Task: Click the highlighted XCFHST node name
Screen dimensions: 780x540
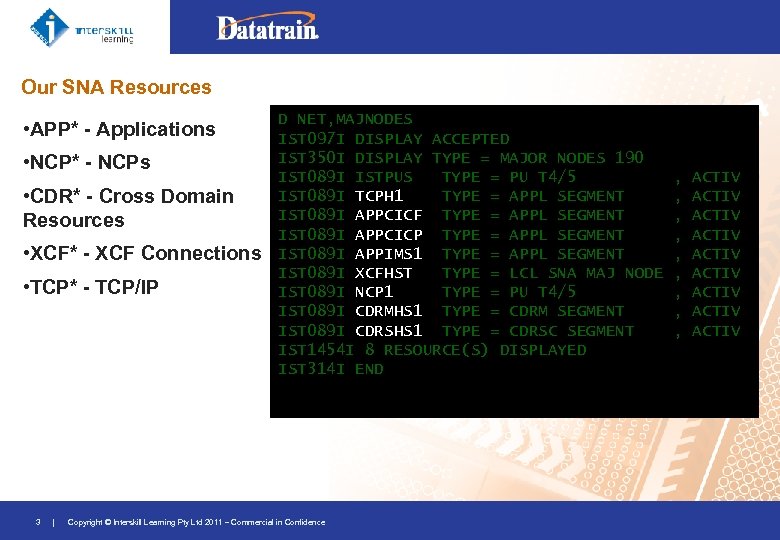Action: coord(384,273)
